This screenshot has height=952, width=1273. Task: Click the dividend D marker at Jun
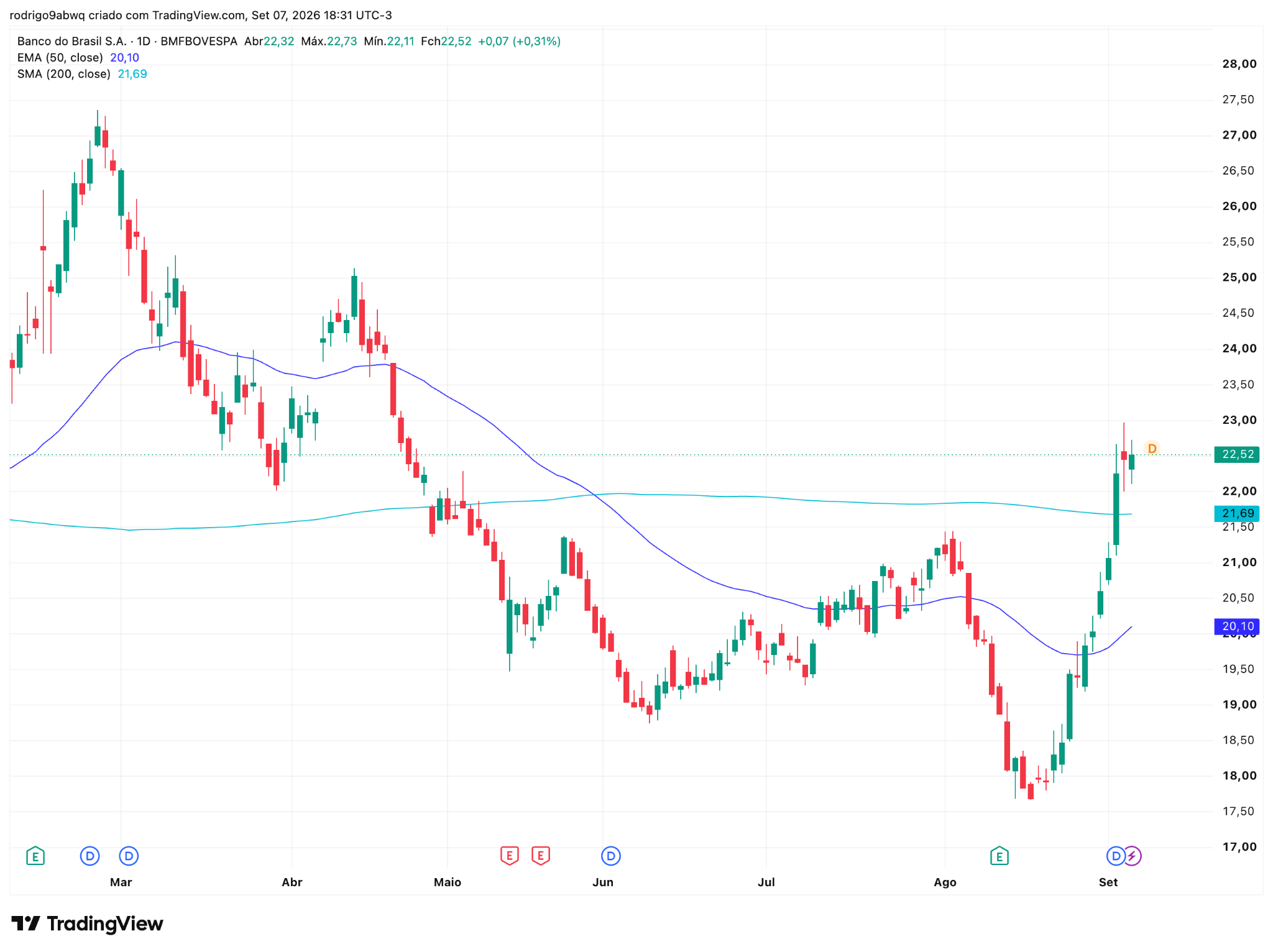coord(611,856)
